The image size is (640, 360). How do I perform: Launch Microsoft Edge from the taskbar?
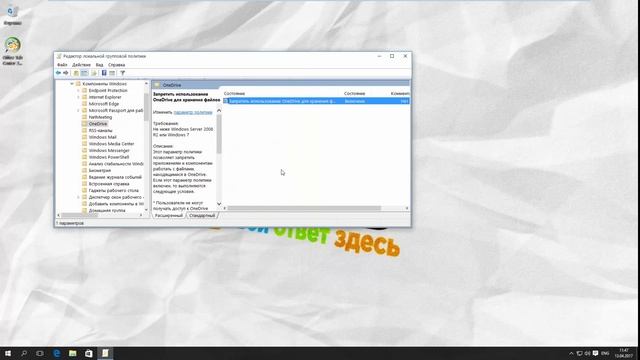pos(57,353)
